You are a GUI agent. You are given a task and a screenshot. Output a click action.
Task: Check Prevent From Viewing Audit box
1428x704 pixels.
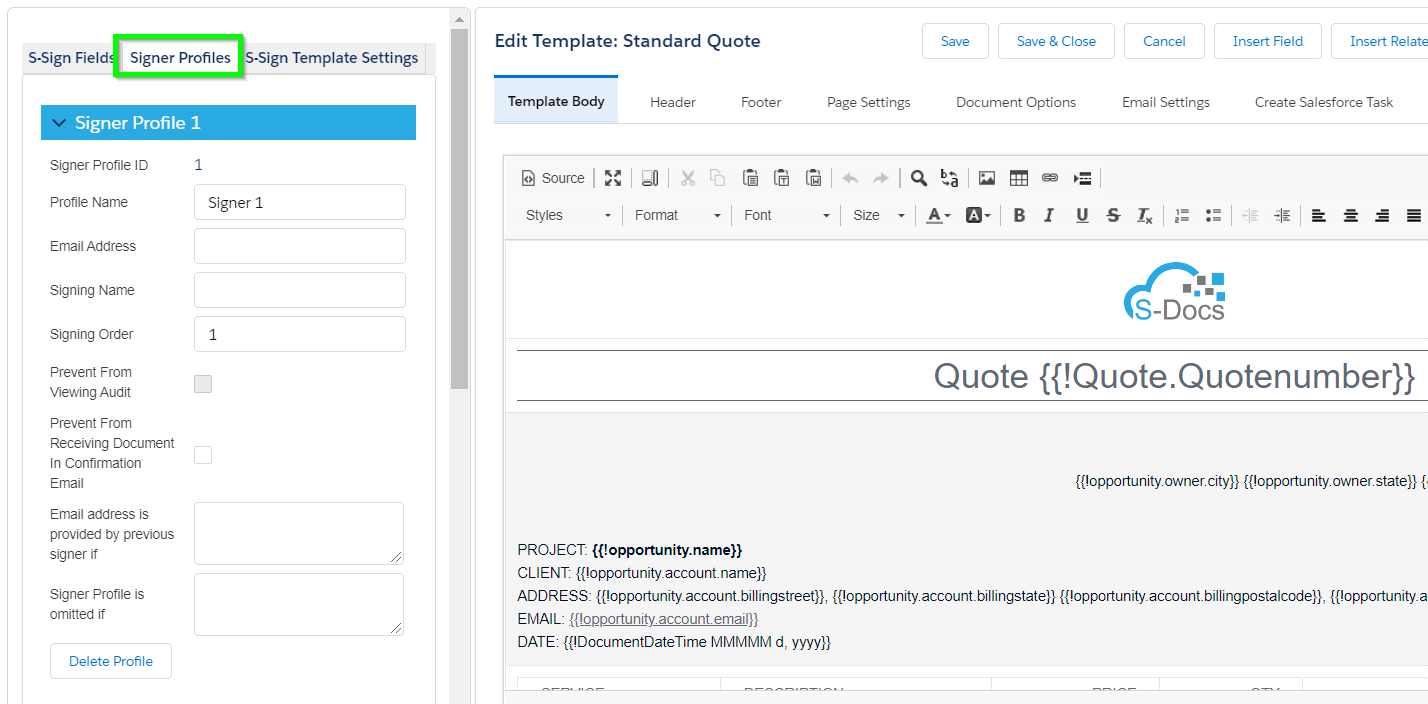(x=203, y=383)
